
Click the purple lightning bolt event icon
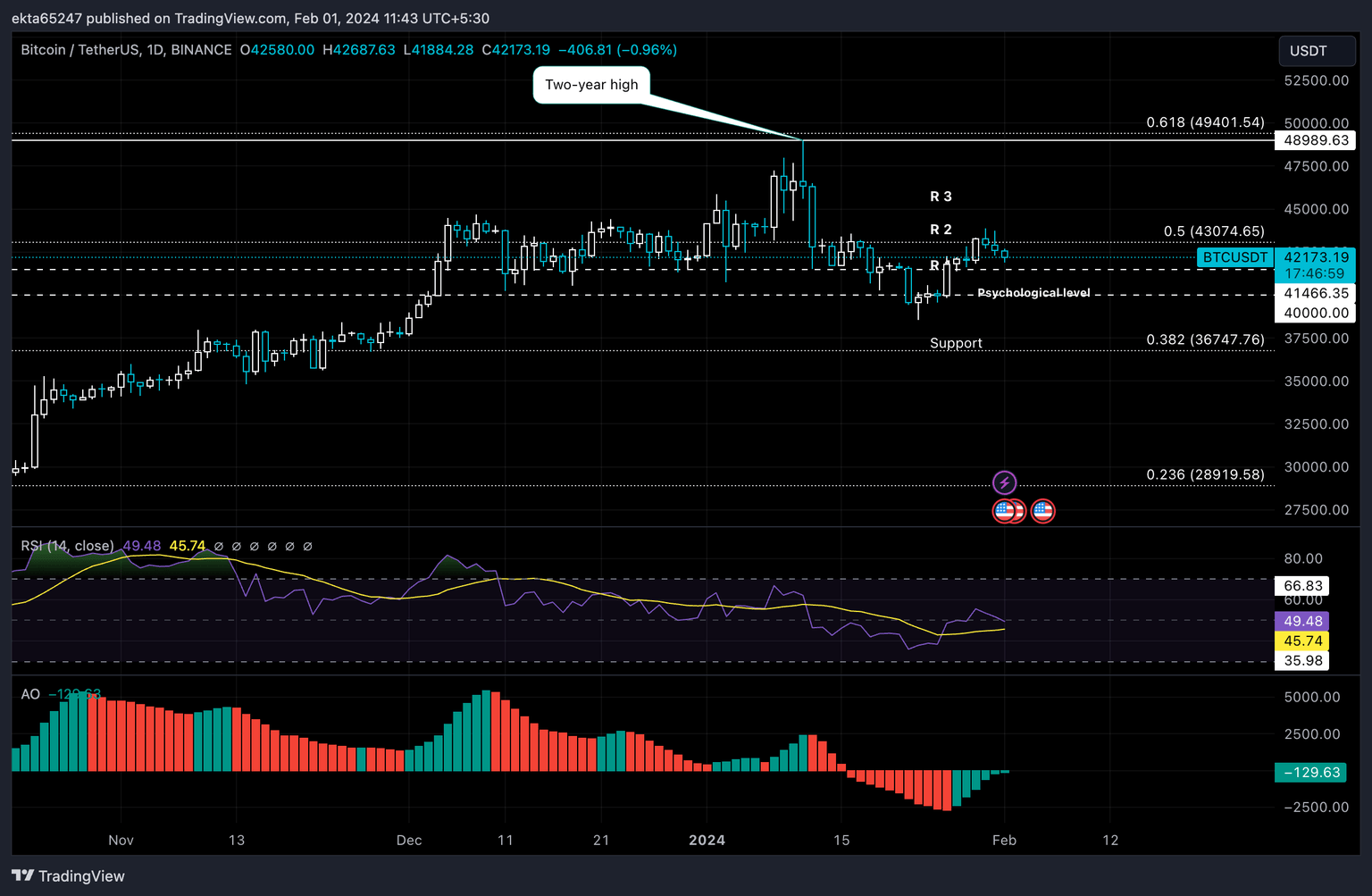tap(1004, 483)
